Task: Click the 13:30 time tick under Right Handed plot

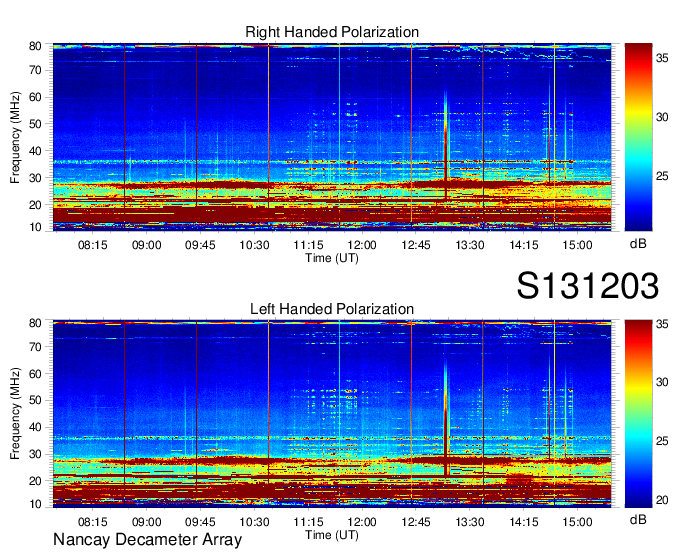Action: tap(470, 245)
